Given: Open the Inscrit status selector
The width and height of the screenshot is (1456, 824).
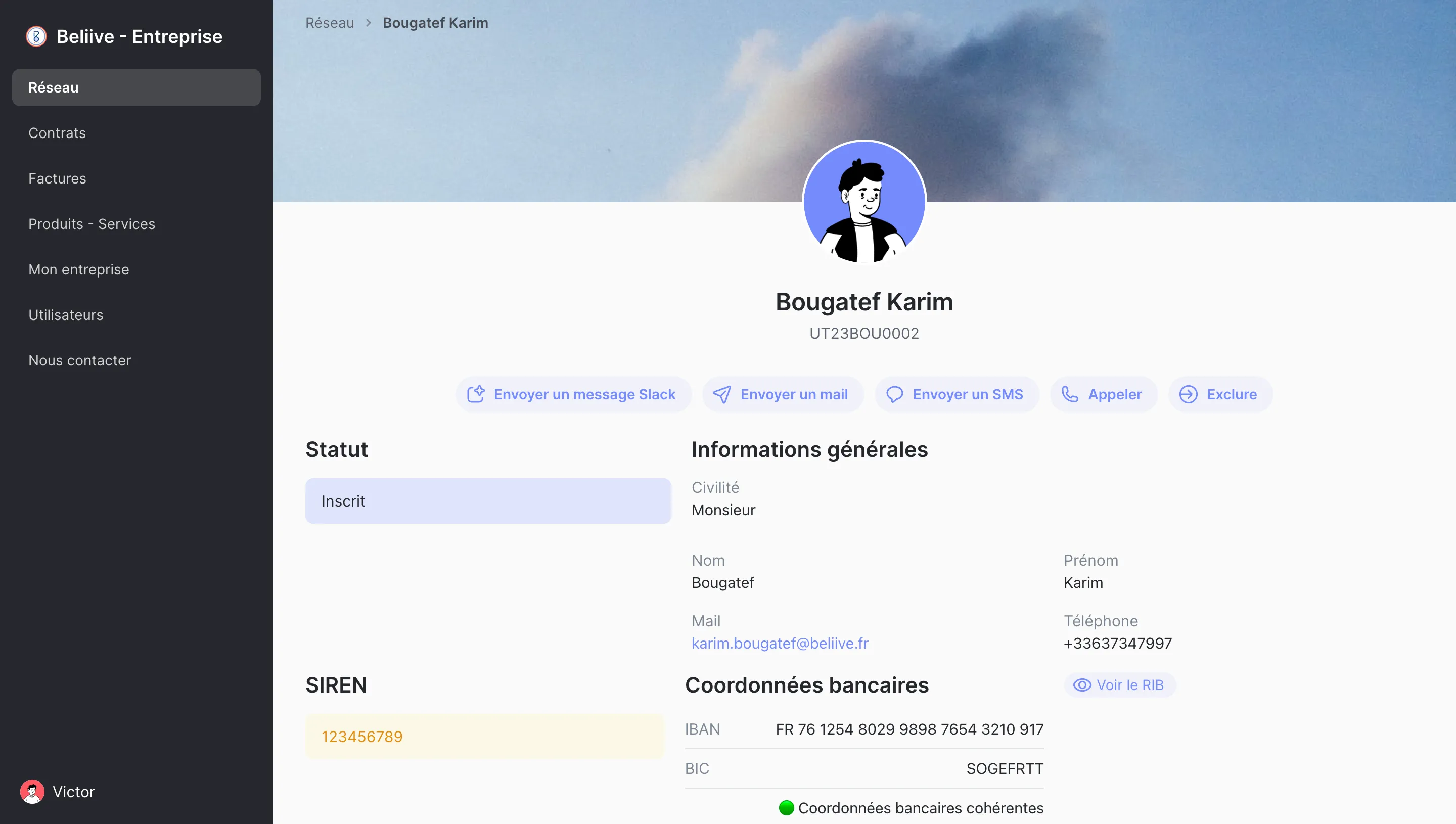Looking at the screenshot, I should 488,501.
